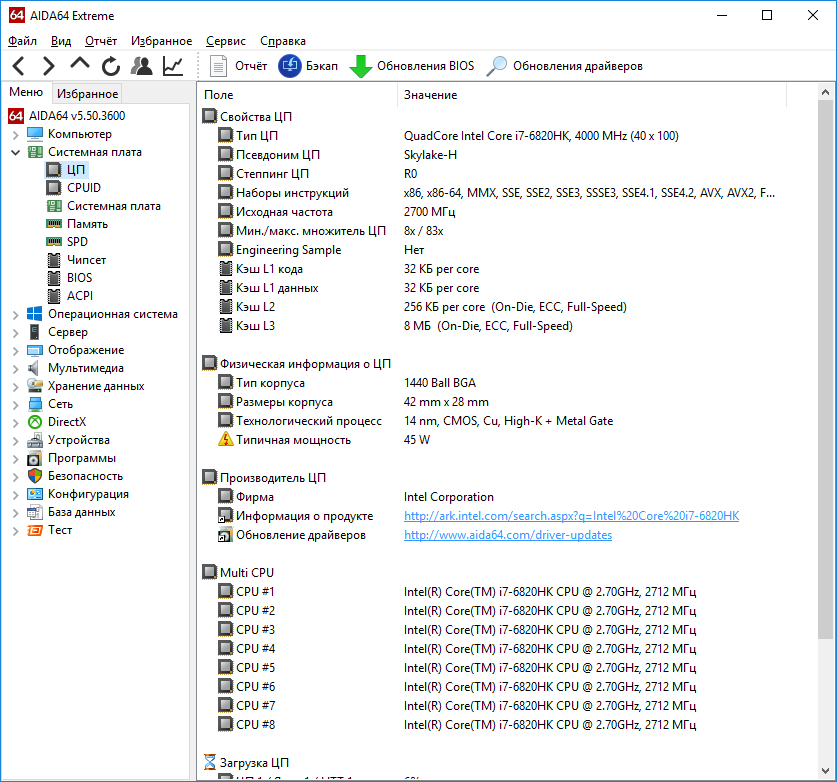Open the graph chart toolbar icon

pos(173,66)
